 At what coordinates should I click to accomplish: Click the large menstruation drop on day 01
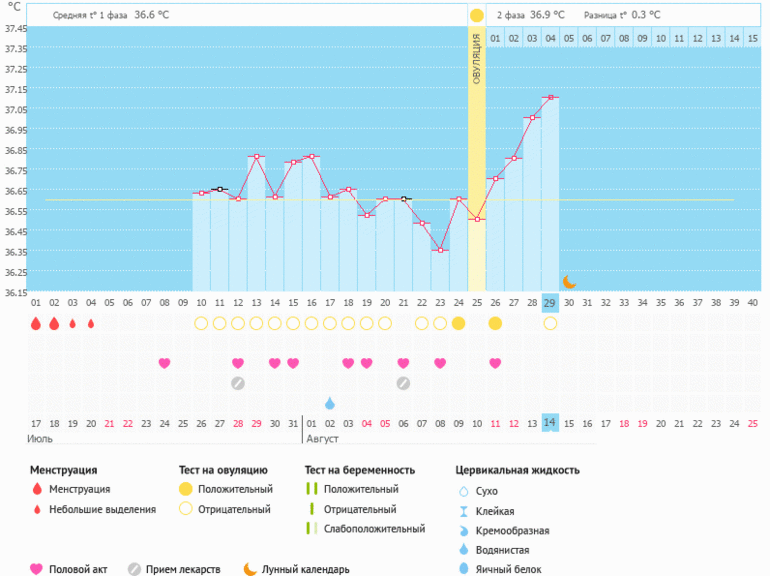pos(36,323)
